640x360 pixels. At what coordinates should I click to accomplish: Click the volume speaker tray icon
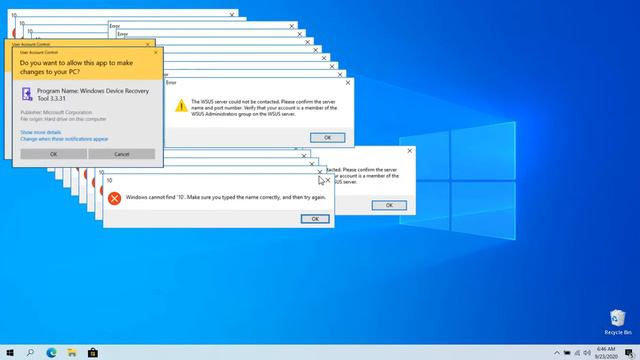[x=587, y=353]
